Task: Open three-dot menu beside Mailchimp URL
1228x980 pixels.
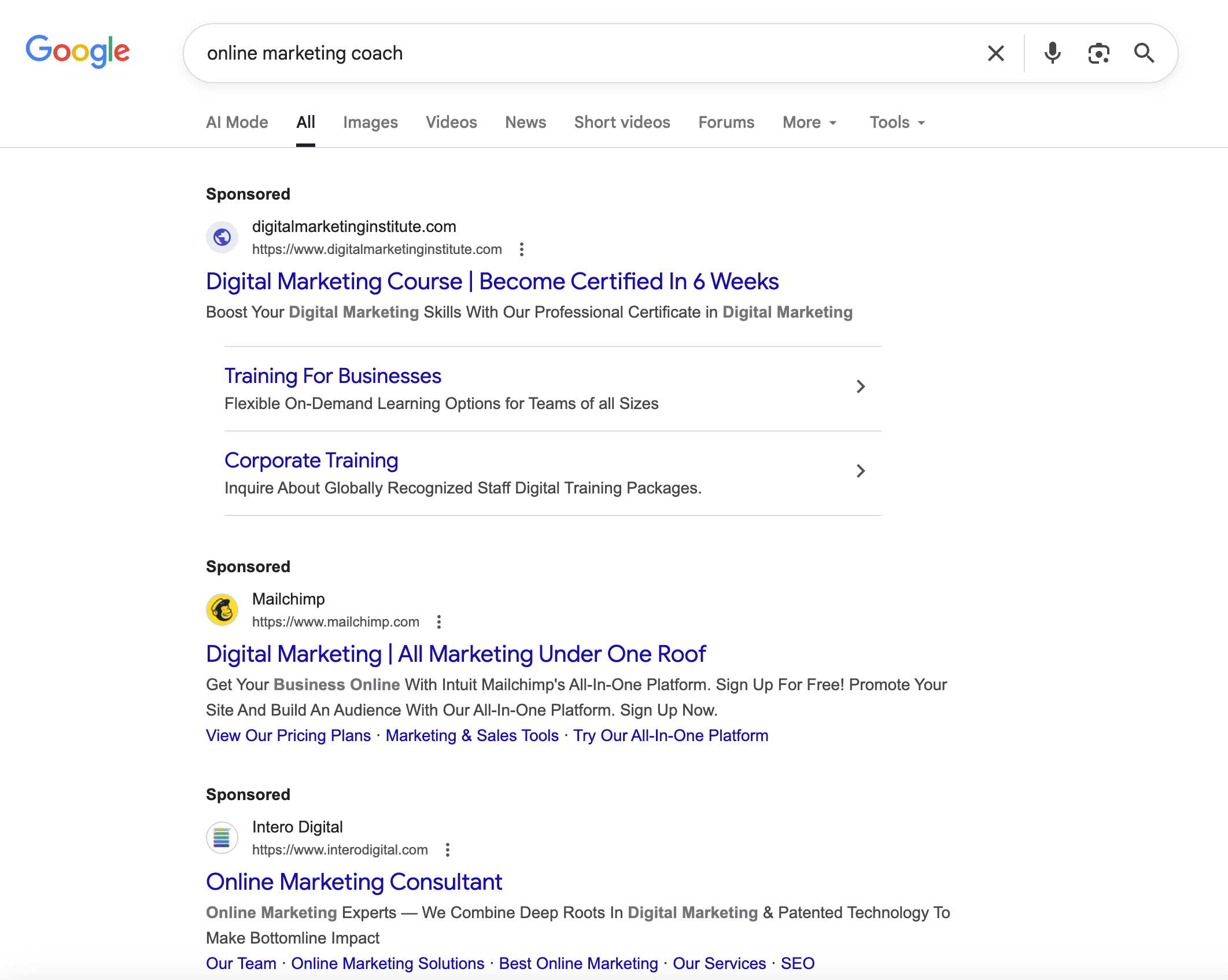Action: (439, 622)
